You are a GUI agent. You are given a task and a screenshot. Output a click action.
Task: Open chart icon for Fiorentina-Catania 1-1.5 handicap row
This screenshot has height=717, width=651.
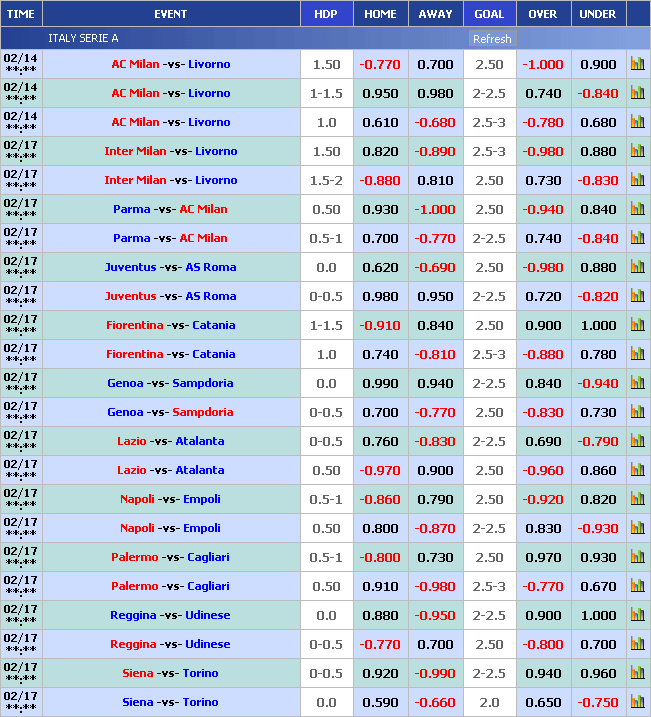pos(637,325)
